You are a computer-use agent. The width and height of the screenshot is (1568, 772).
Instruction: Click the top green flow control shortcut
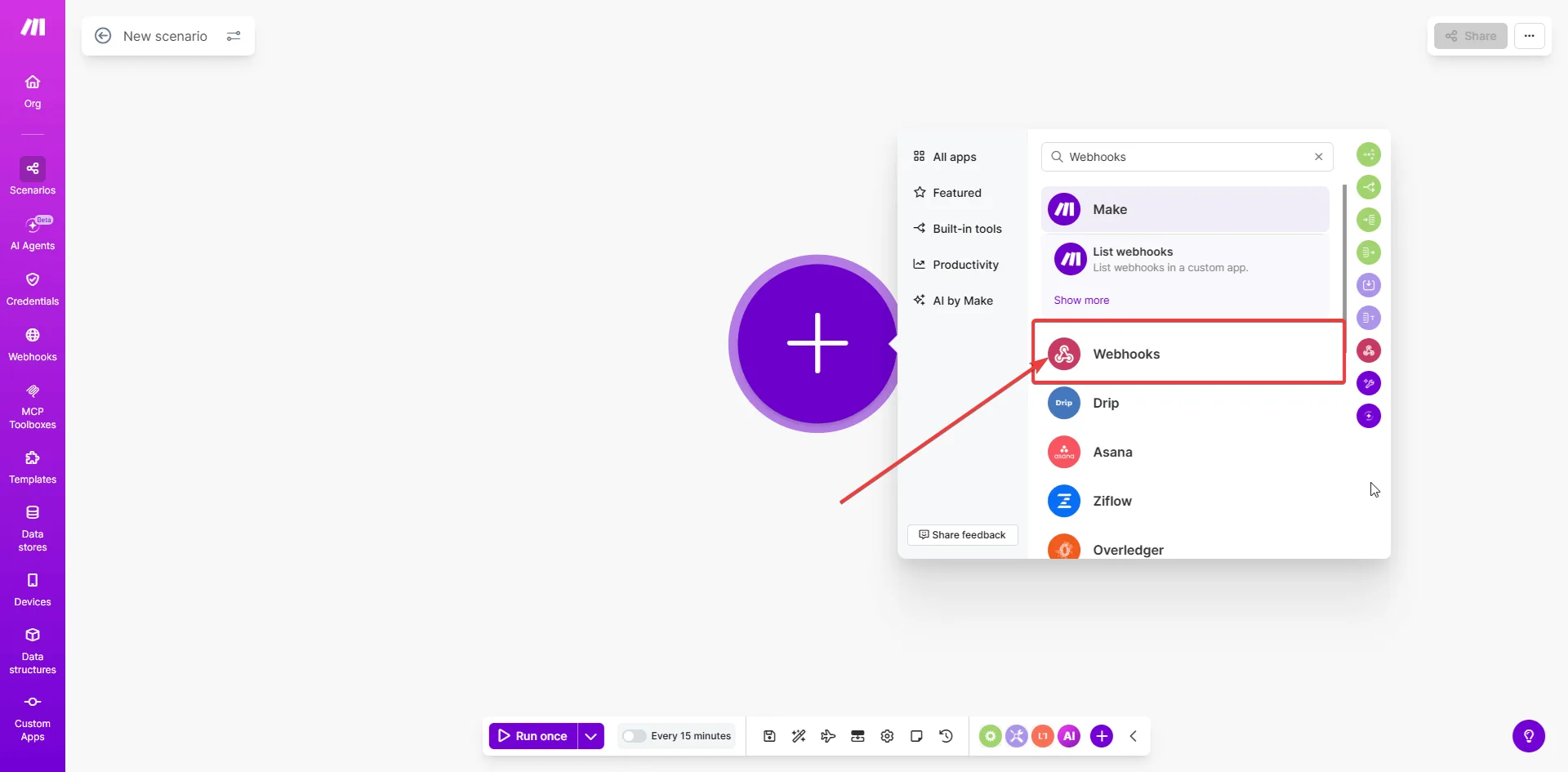[x=1369, y=154]
